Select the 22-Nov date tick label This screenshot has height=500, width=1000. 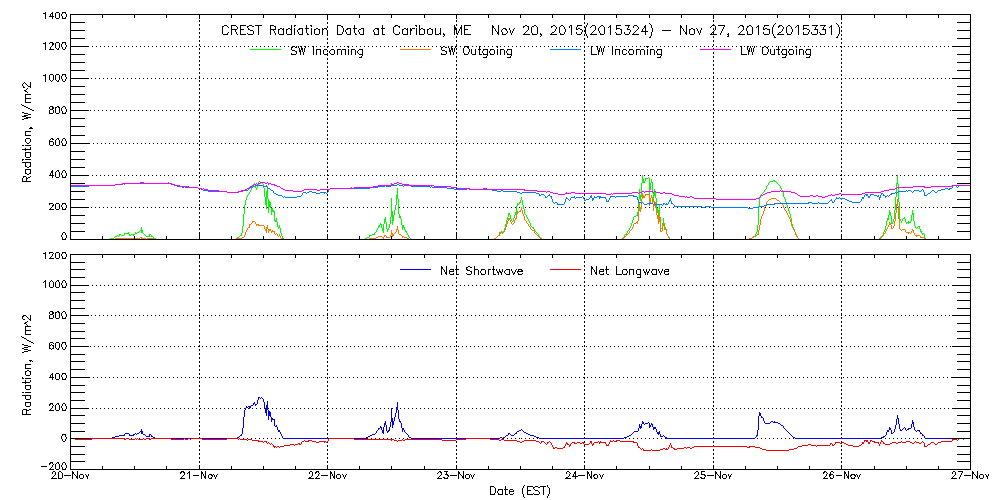click(328, 477)
